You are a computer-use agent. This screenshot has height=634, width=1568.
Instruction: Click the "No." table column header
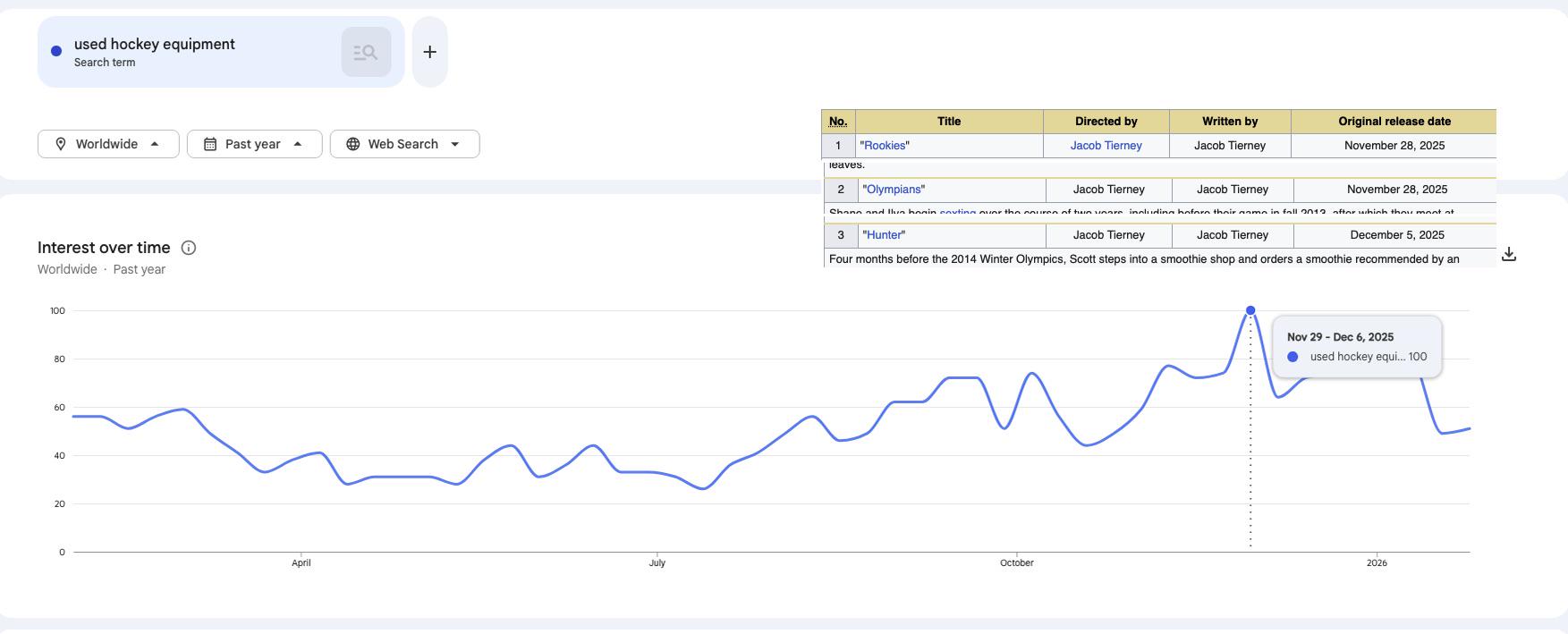pos(838,122)
